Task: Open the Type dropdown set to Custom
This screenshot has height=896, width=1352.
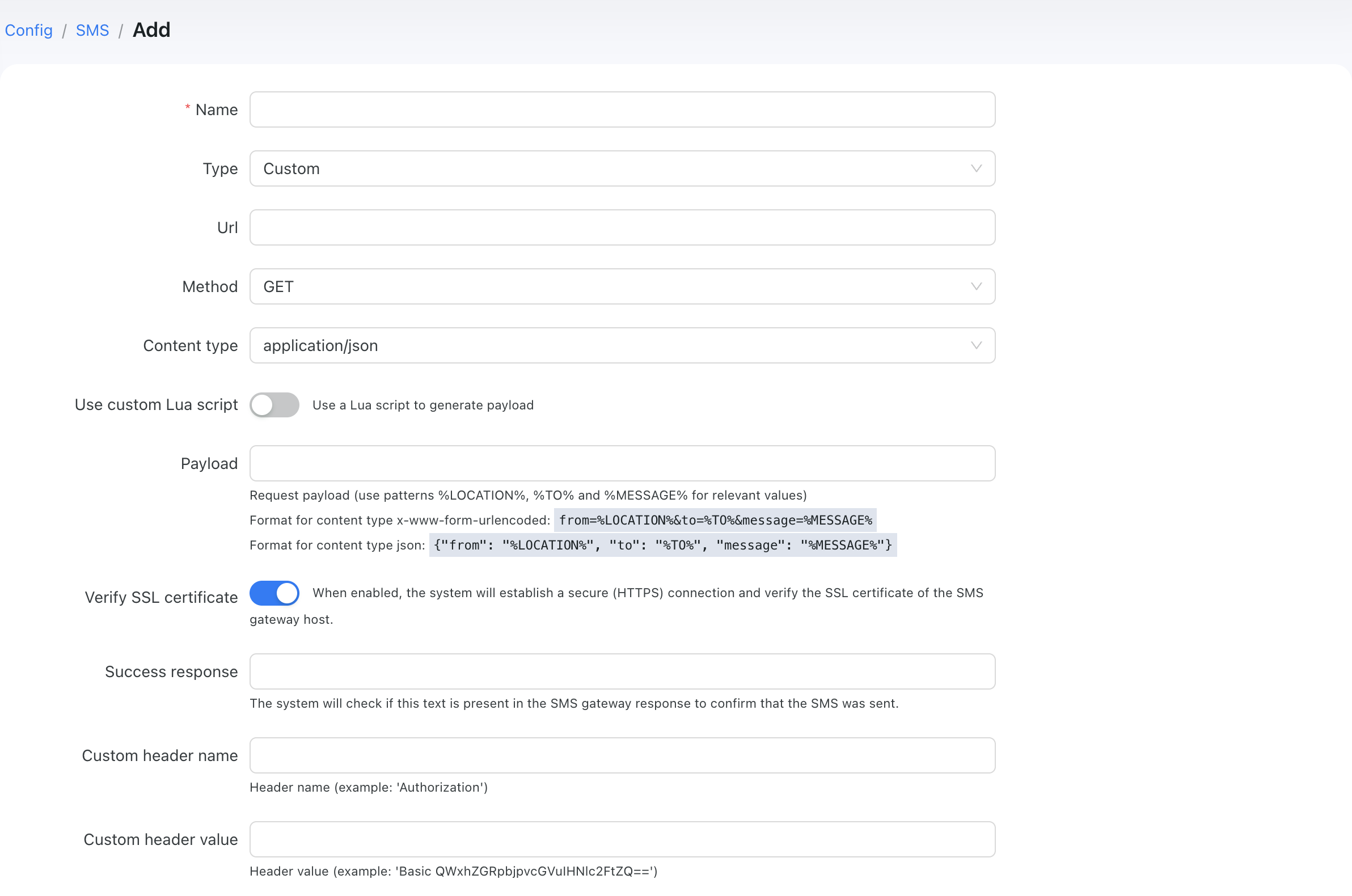Action: [622, 168]
